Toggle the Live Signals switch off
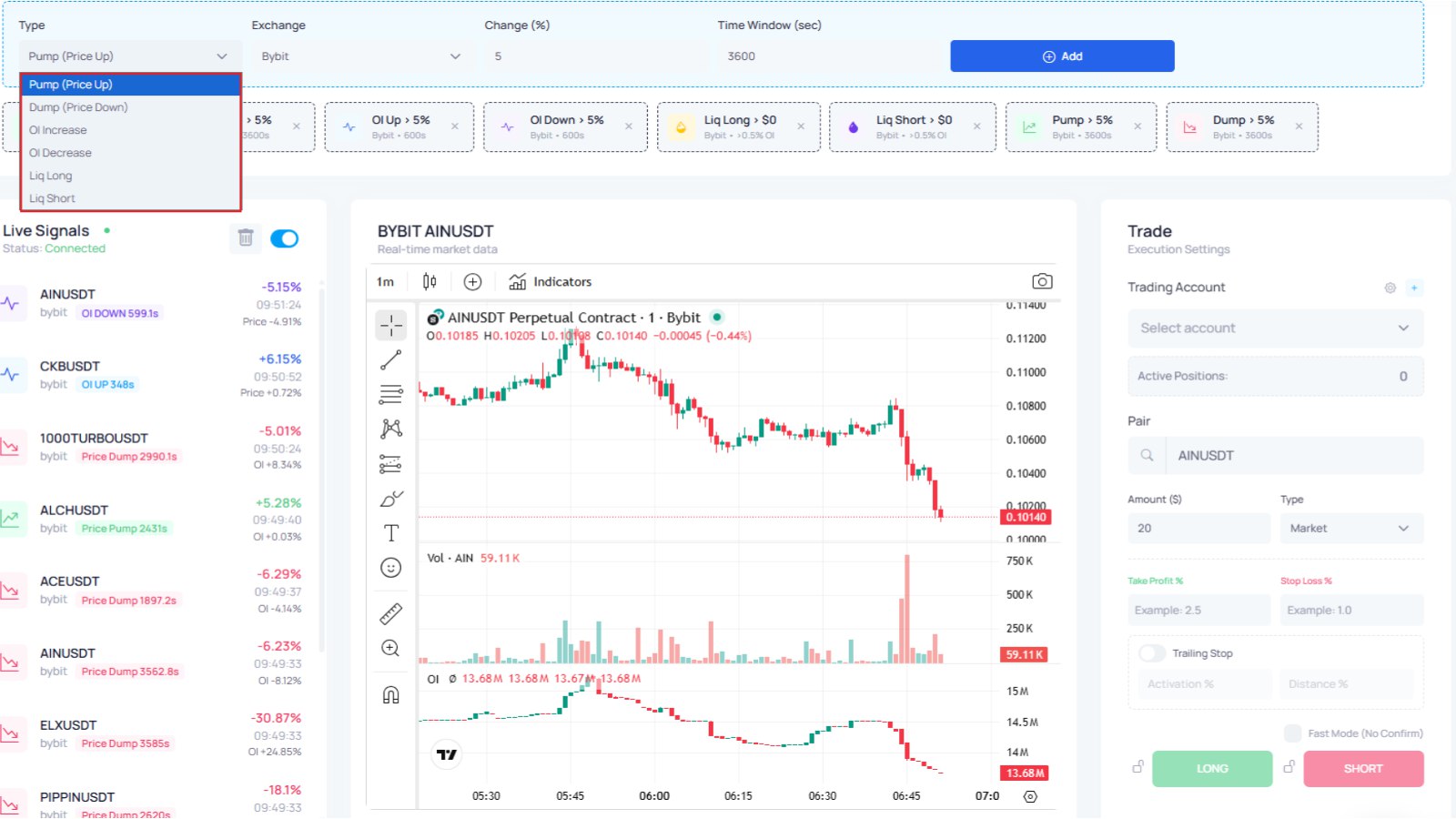This screenshot has width=1456, height=819. click(x=285, y=238)
